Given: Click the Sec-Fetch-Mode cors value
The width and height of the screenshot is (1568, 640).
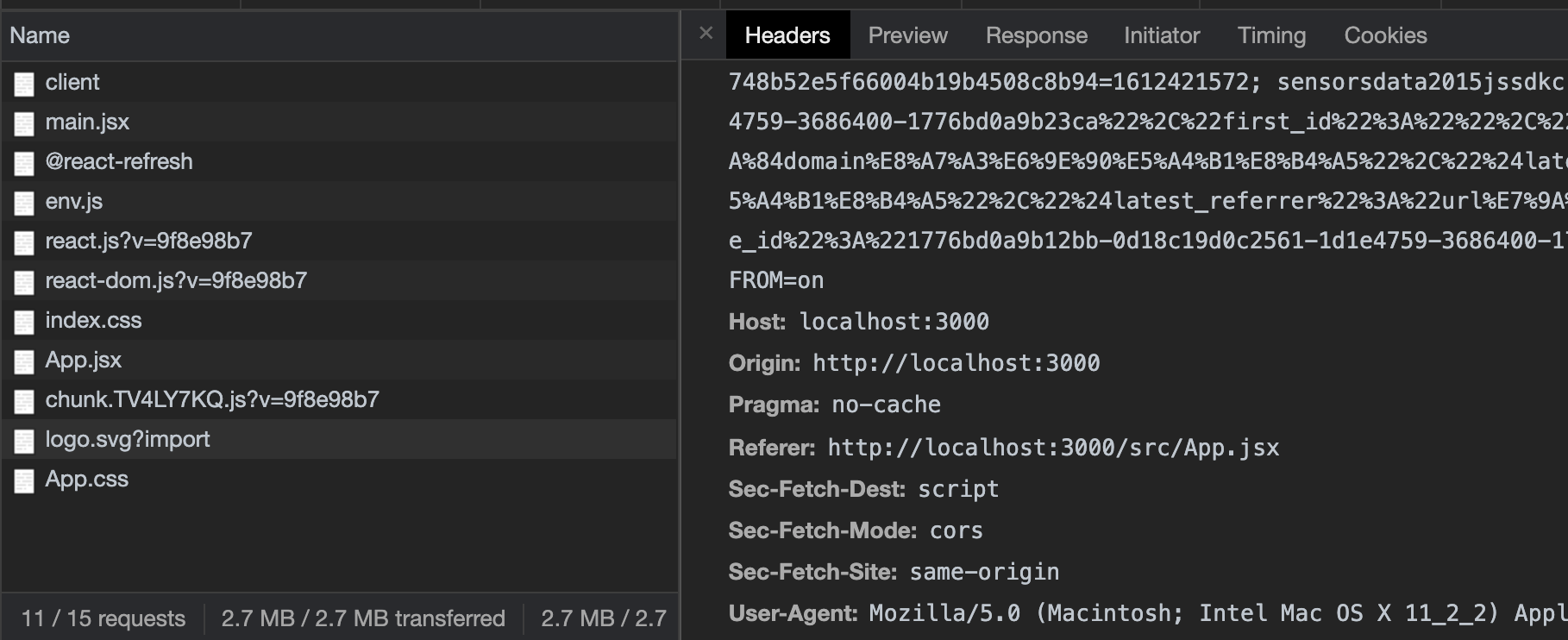Looking at the screenshot, I should (956, 530).
